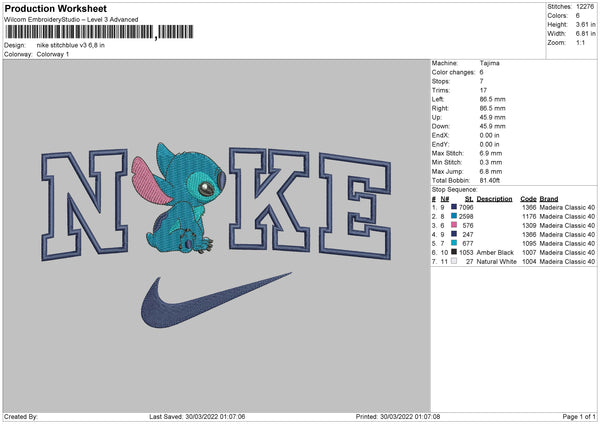
Task: Click the 'Colorway 1' text
Action: (x=53, y=54)
